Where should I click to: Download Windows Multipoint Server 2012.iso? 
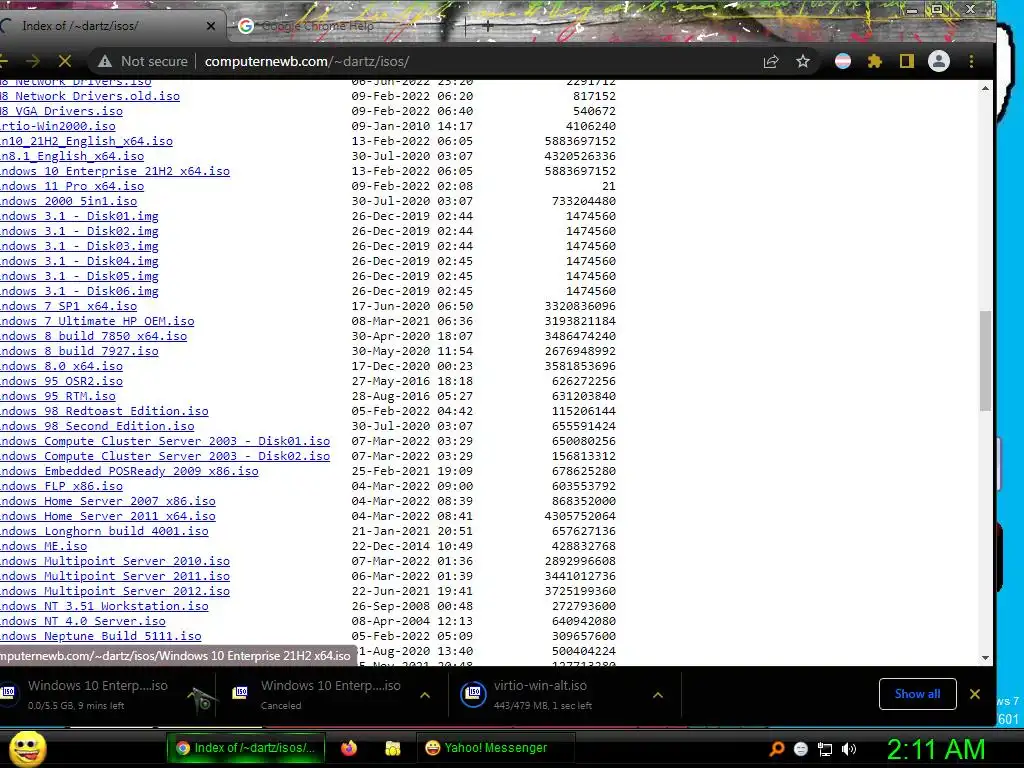tap(115, 592)
